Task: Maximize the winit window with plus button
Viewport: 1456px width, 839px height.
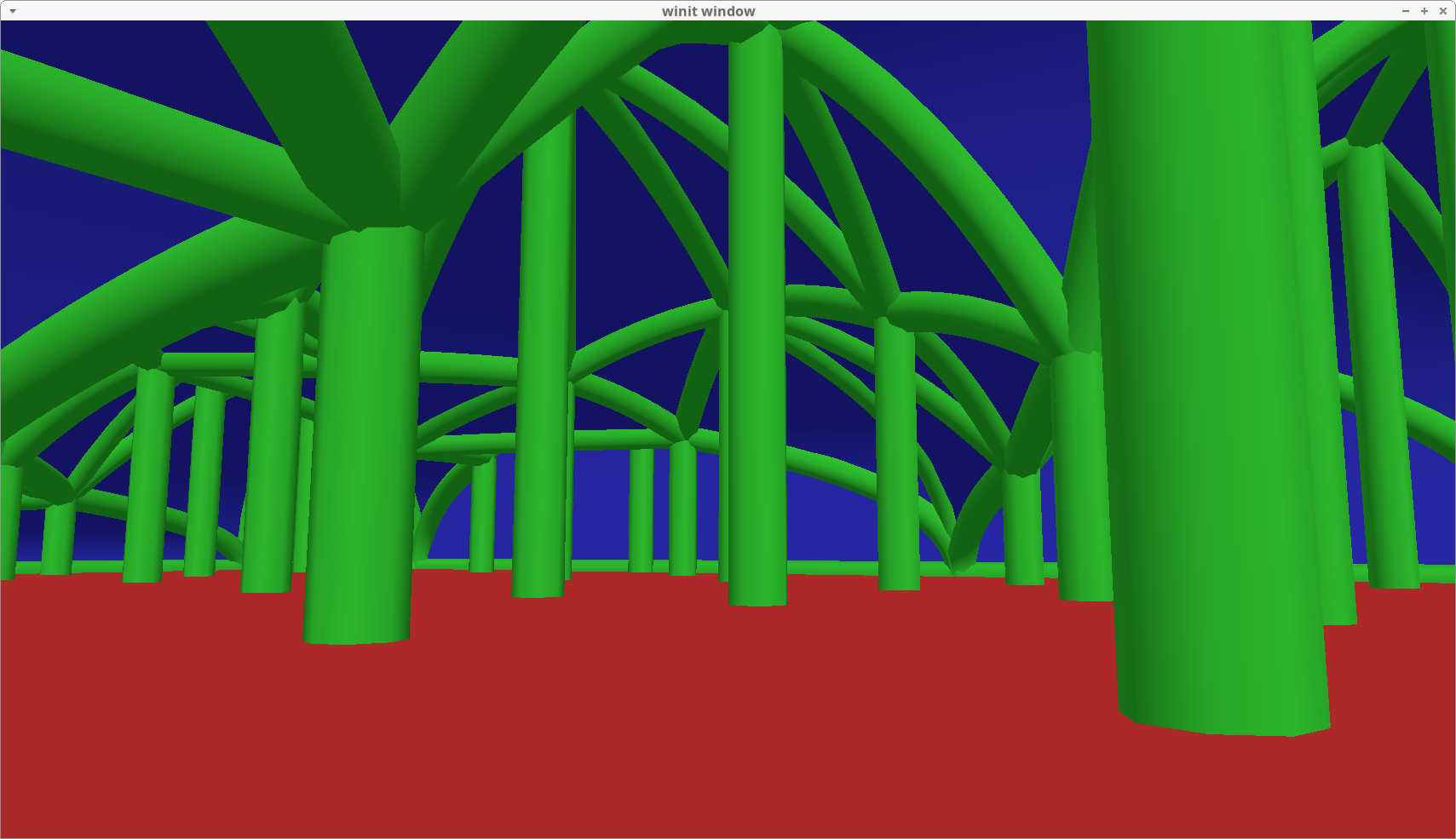Action: point(1424,11)
